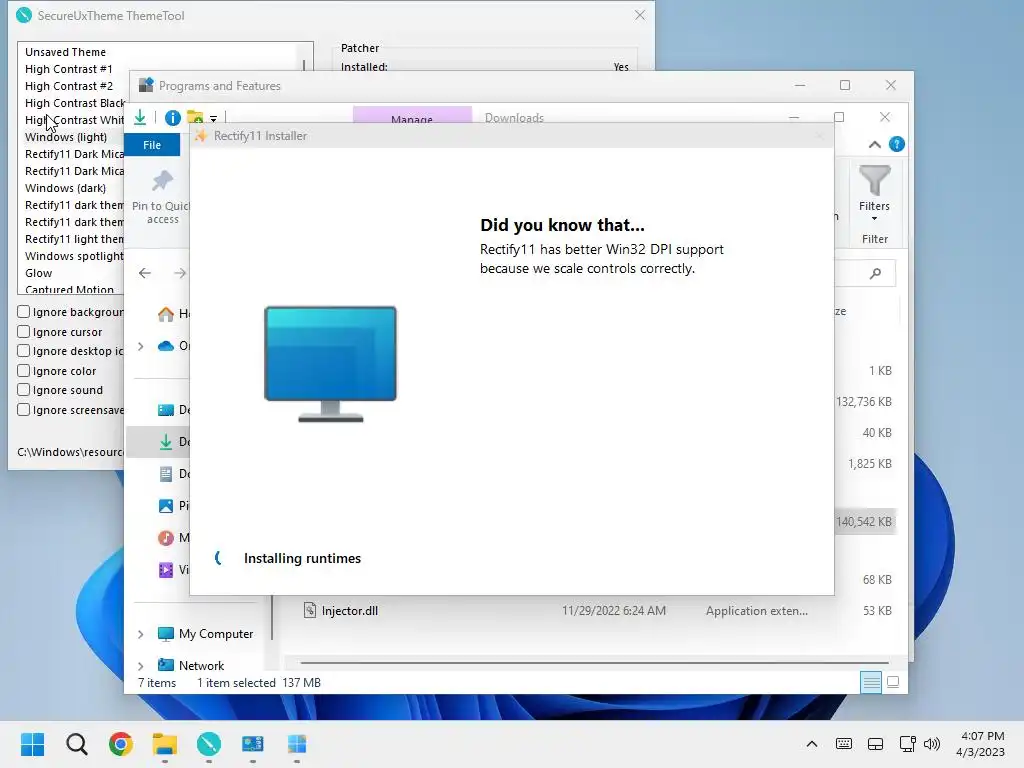Expand My Computer tree node
Viewport: 1024px width, 768px height.
click(140, 634)
